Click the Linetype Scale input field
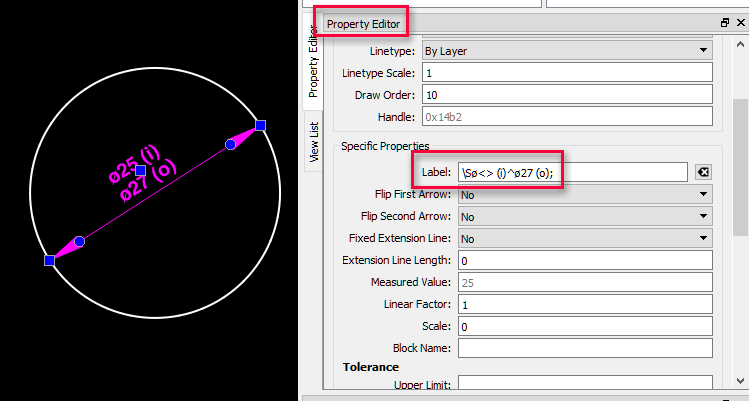Viewport: 749px width, 401px height. coord(566,73)
